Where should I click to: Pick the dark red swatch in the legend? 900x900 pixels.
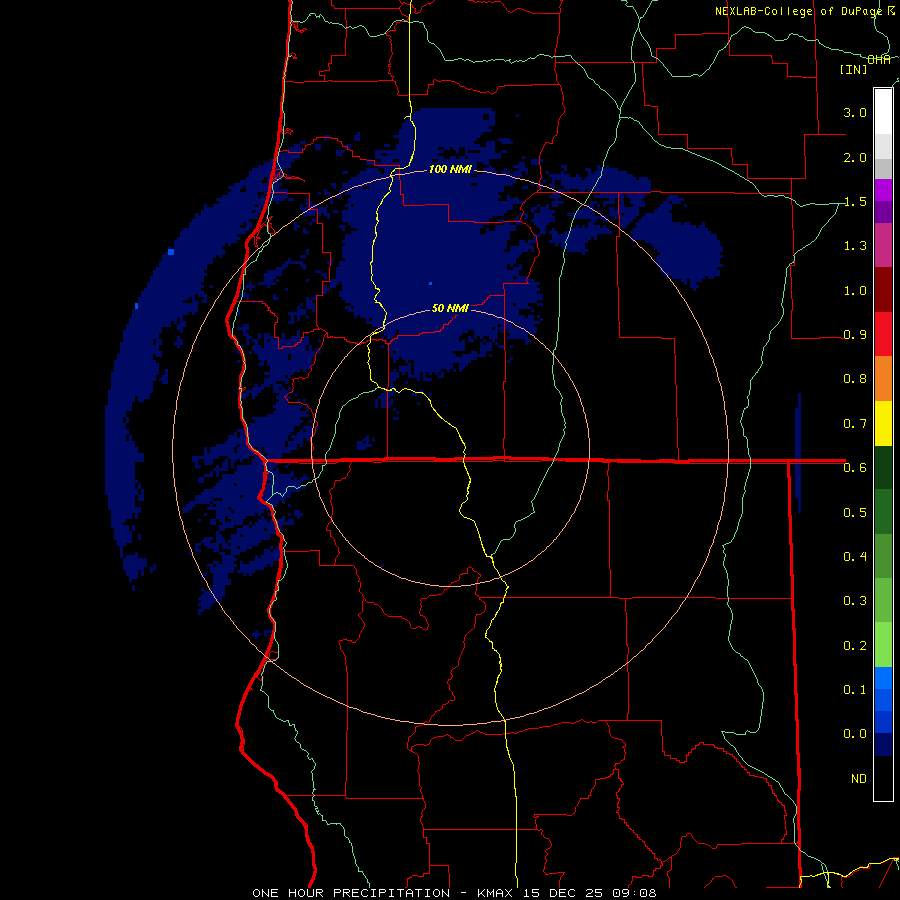883,290
